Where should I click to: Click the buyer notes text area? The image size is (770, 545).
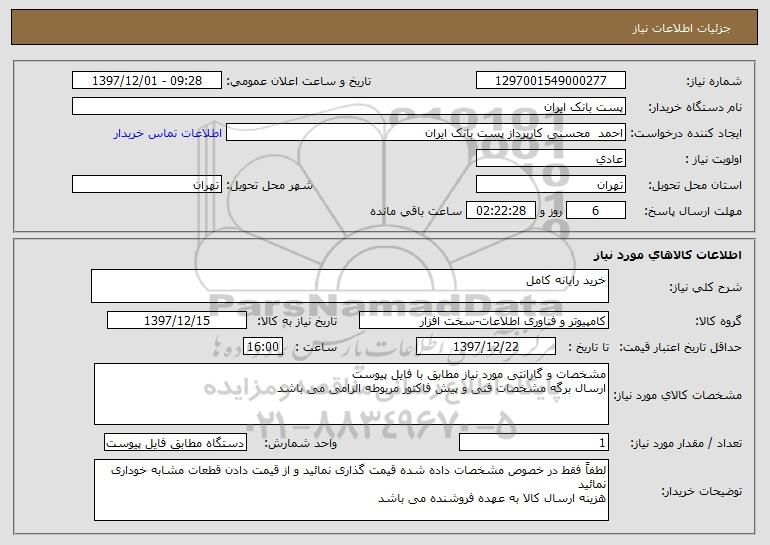351,490
